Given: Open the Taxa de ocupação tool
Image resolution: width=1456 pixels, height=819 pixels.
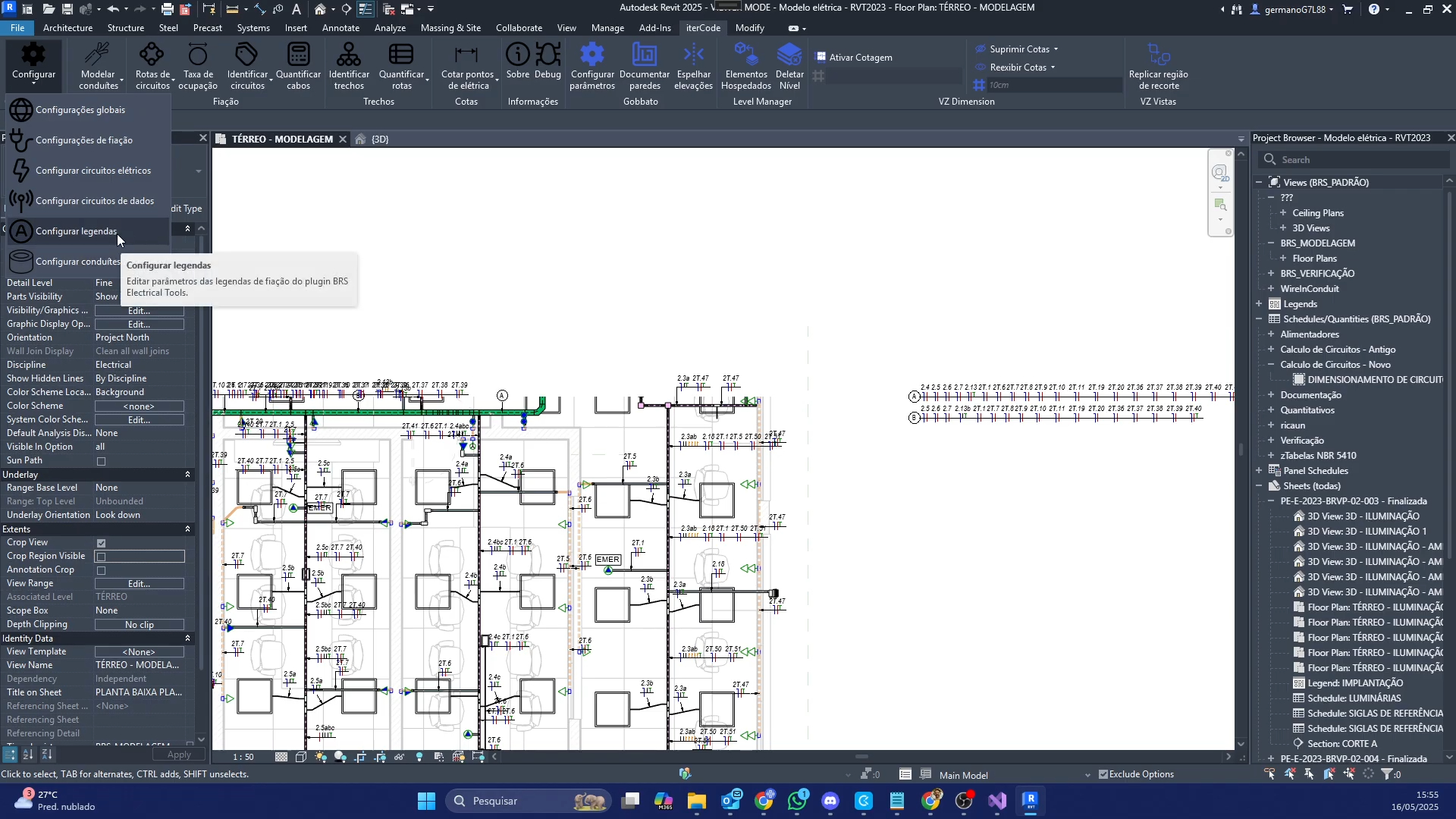Looking at the screenshot, I should (x=197, y=56).
